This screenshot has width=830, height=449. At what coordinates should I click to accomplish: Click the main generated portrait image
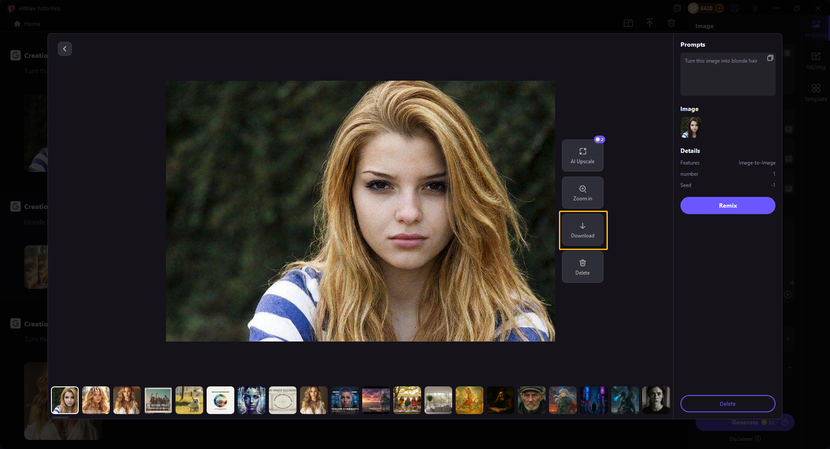pos(360,211)
